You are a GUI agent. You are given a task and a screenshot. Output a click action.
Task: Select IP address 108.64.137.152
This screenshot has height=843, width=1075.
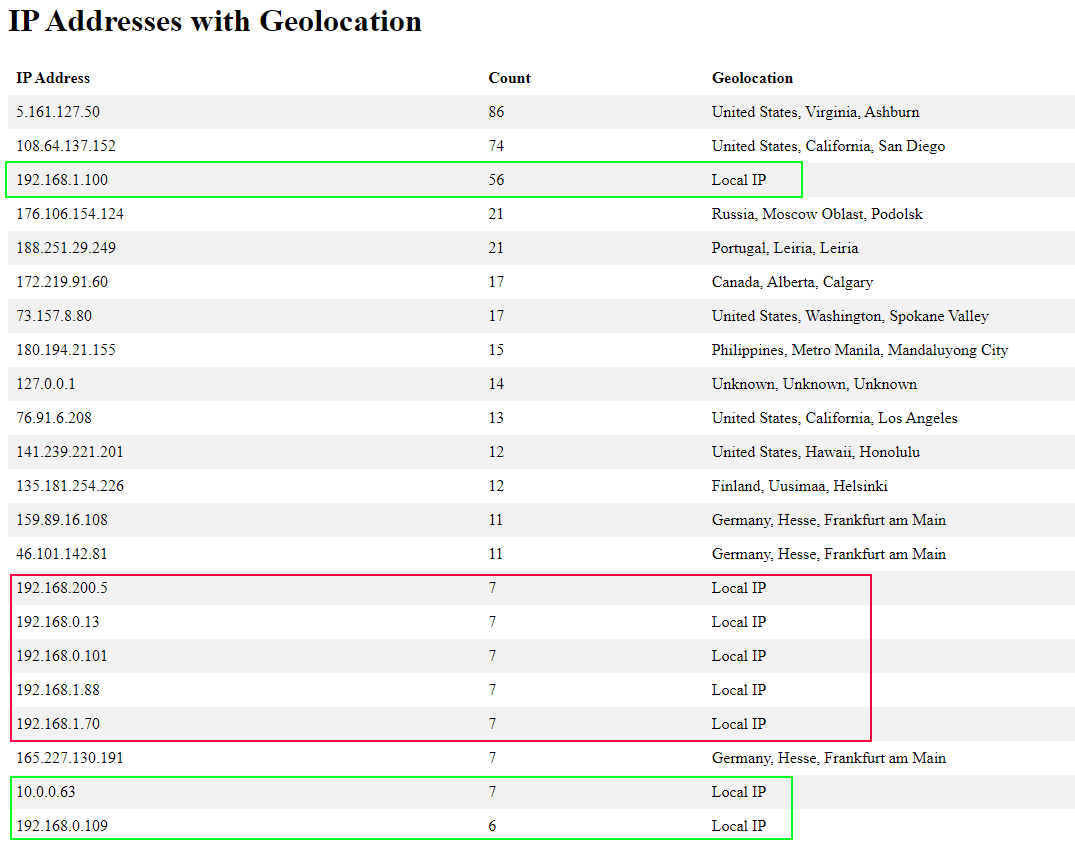[66, 146]
